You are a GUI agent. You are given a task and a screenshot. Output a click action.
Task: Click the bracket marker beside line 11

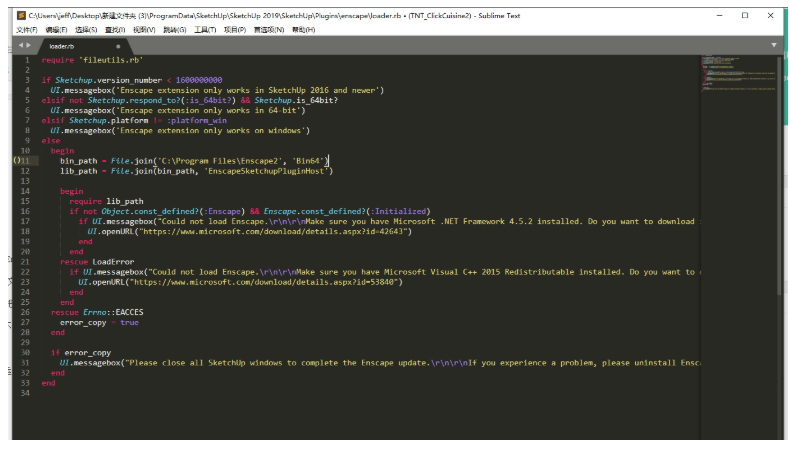[x=17, y=160]
